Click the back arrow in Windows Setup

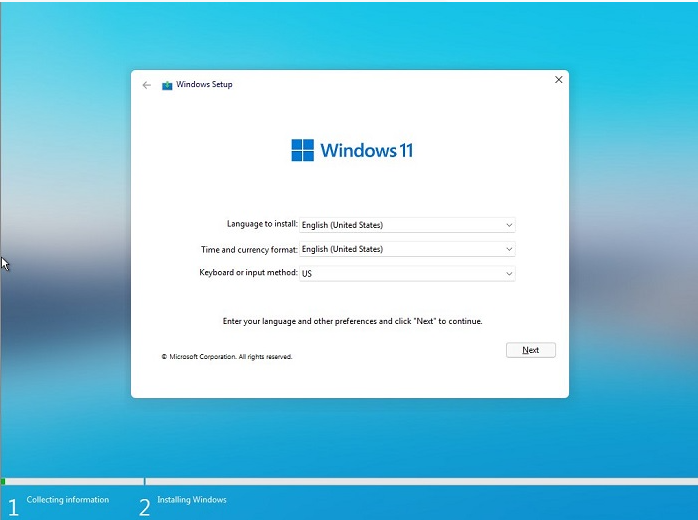[147, 85]
